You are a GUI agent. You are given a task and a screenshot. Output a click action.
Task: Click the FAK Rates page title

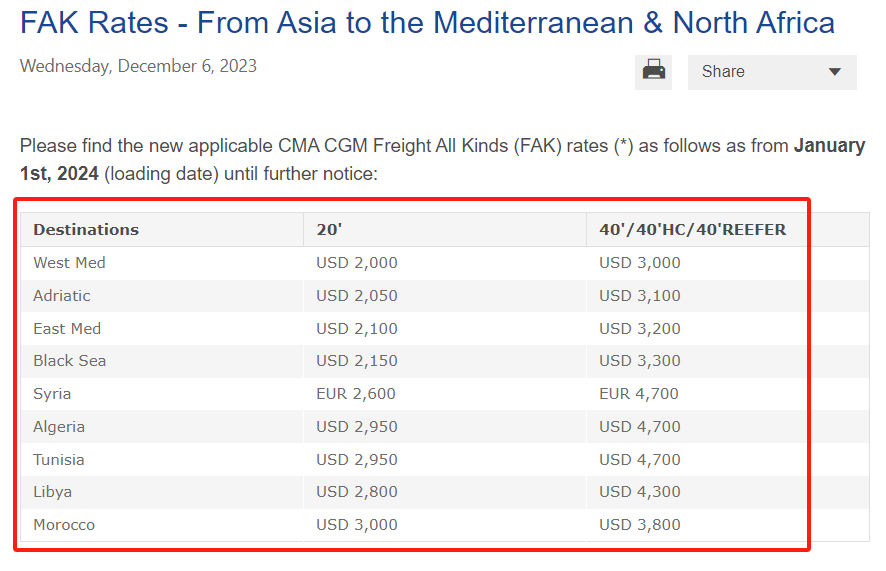pos(427,23)
